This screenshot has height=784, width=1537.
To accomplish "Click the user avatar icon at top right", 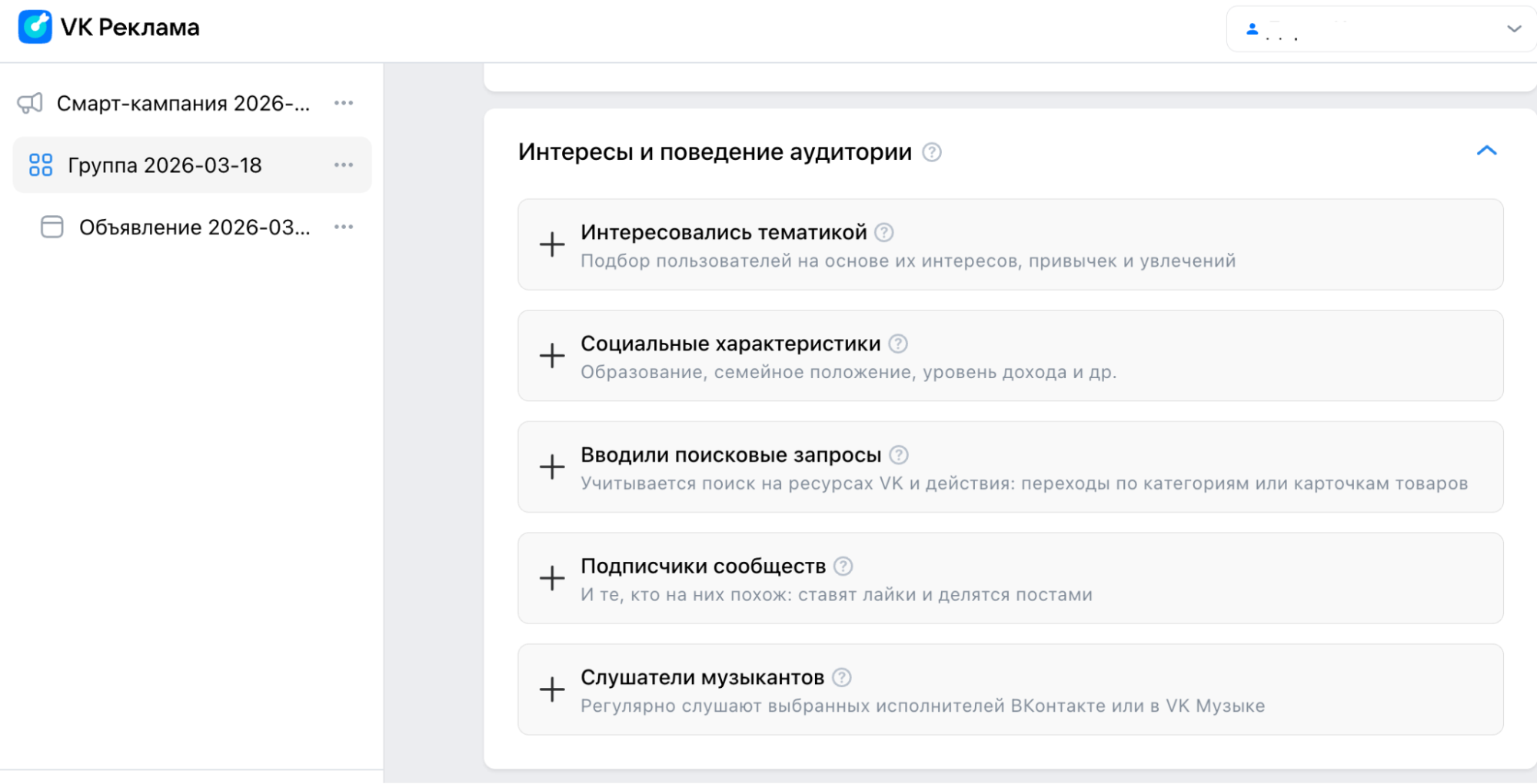I will click(1253, 29).
